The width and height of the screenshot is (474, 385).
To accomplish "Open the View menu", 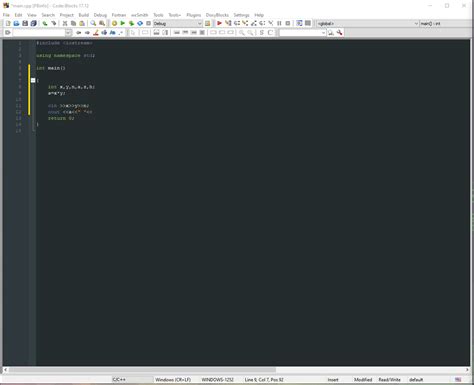I will 32,15.
